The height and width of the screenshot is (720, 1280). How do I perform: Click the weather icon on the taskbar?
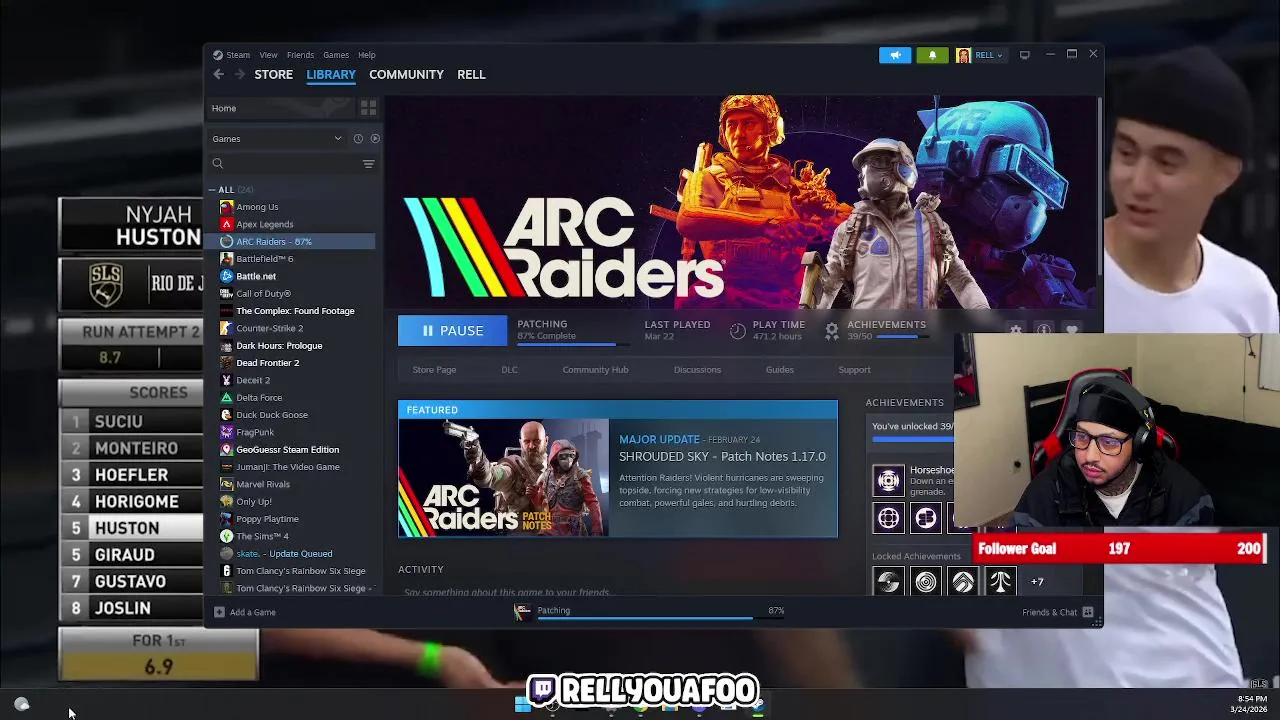[x=22, y=705]
